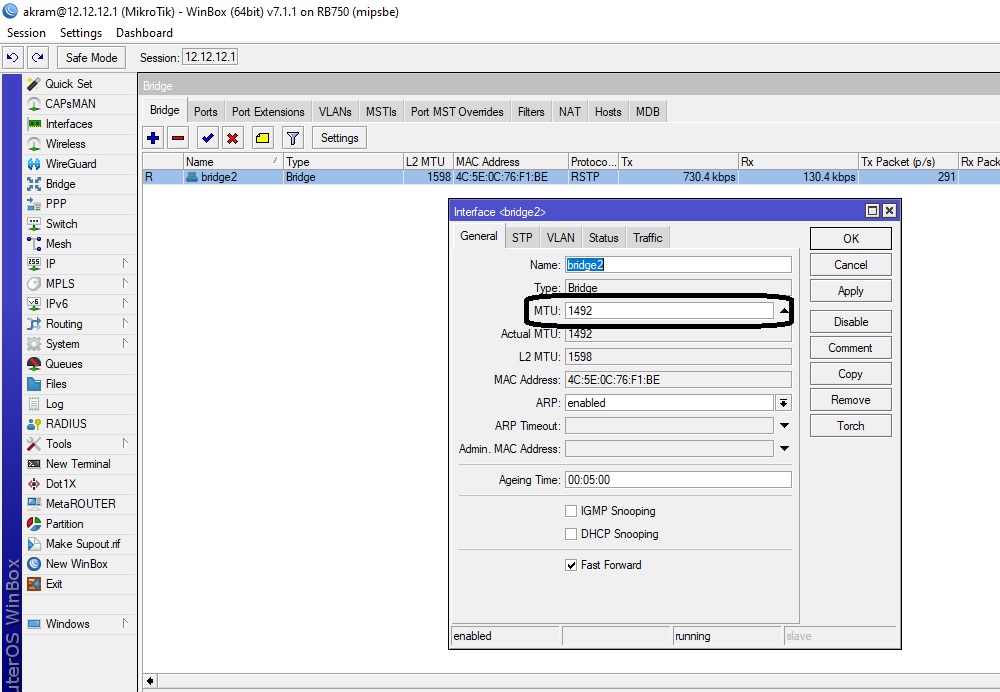Screen dimensions: 1000x692
Task: Click the funnel filter icon
Action: tap(292, 138)
